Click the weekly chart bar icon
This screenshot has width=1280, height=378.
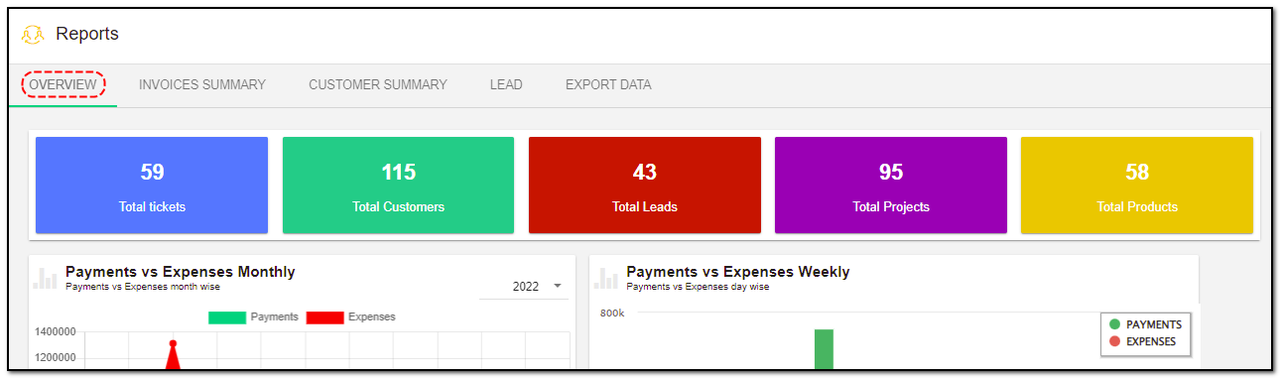pos(606,278)
